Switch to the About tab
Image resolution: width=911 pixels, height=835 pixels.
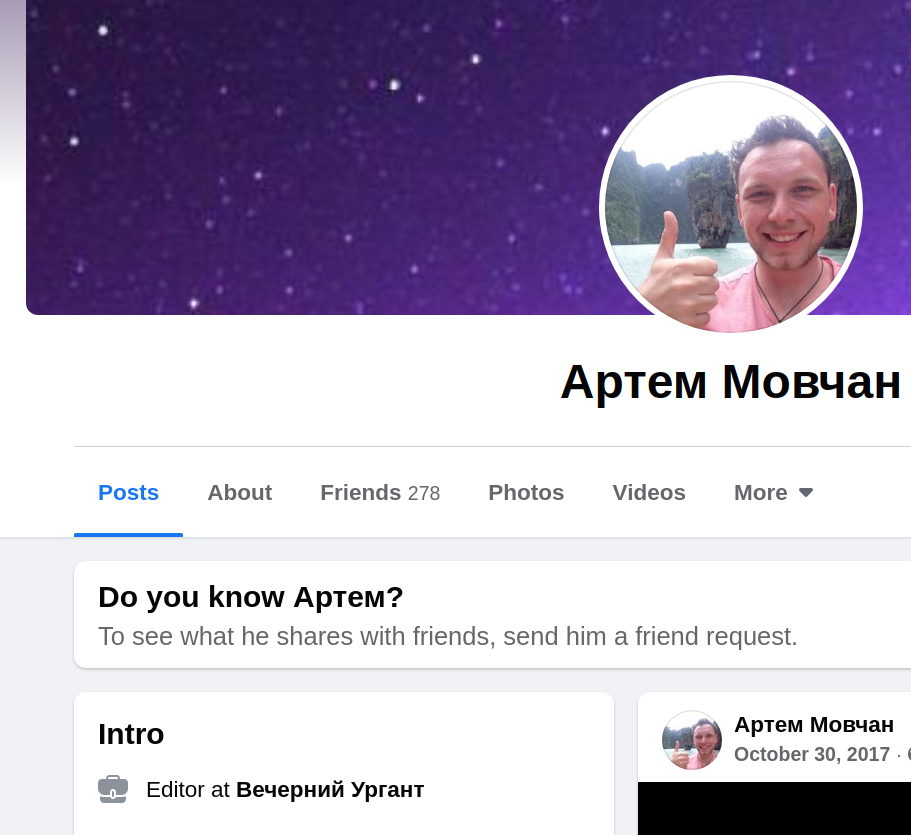(239, 493)
